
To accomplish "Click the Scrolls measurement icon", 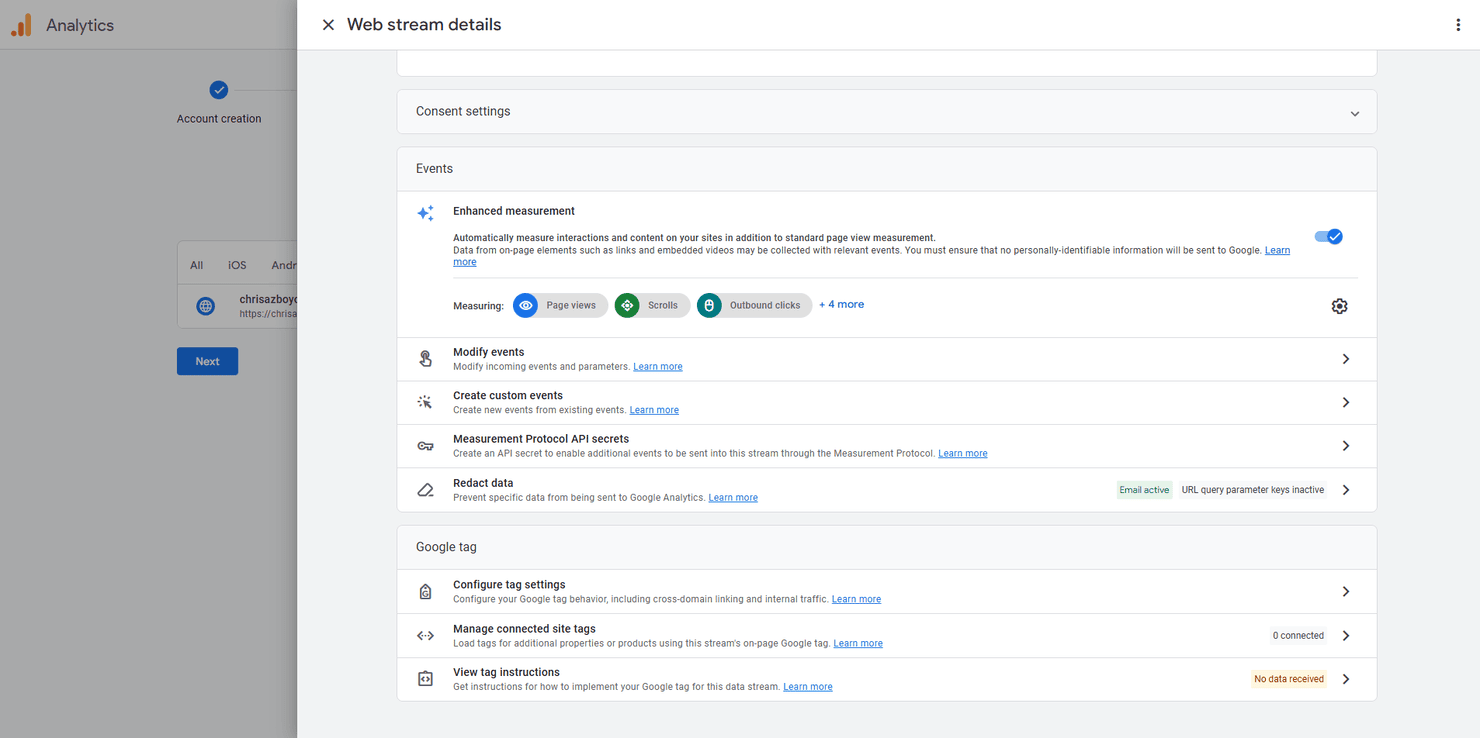I will click(627, 305).
